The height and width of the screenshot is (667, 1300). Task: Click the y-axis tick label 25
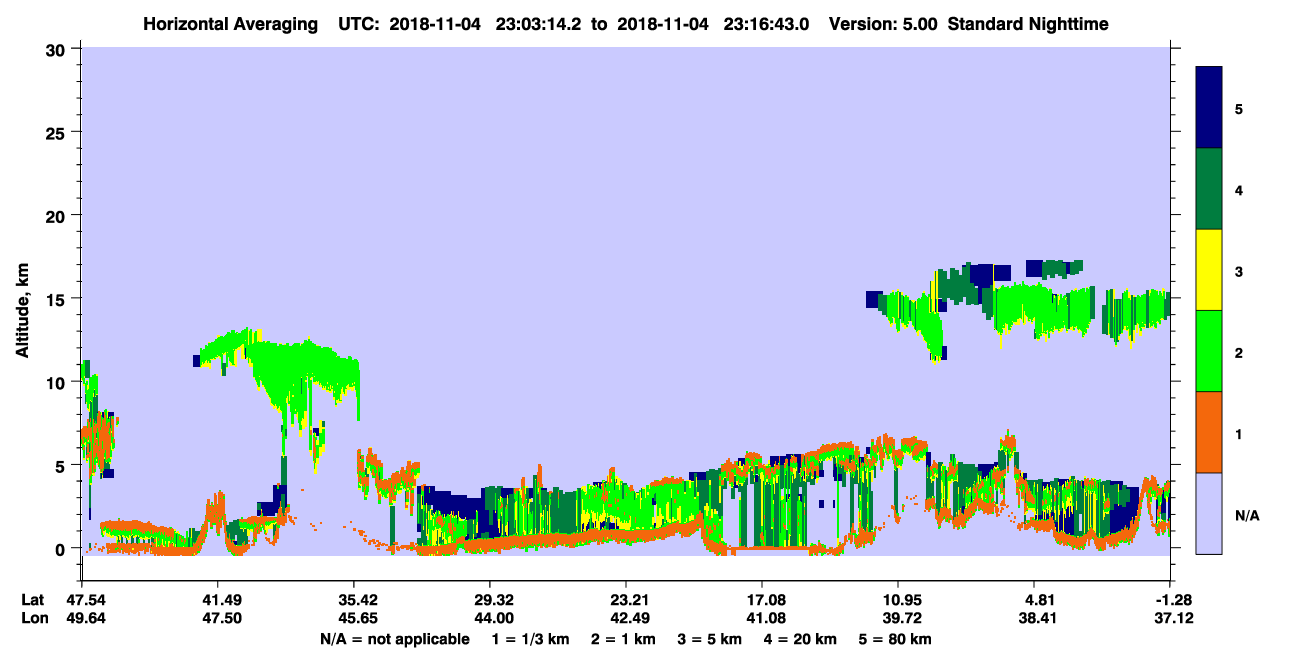[x=58, y=132]
